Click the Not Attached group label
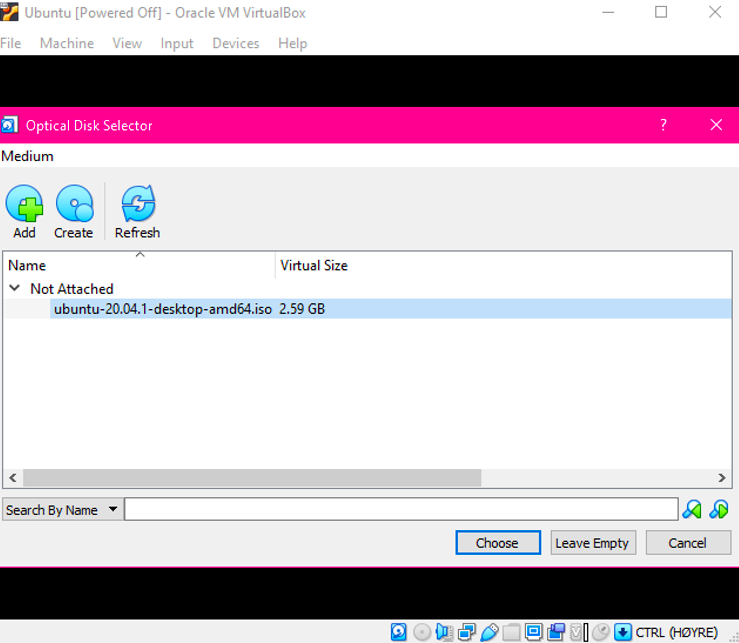Screen dimensions: 739x643 point(72,289)
